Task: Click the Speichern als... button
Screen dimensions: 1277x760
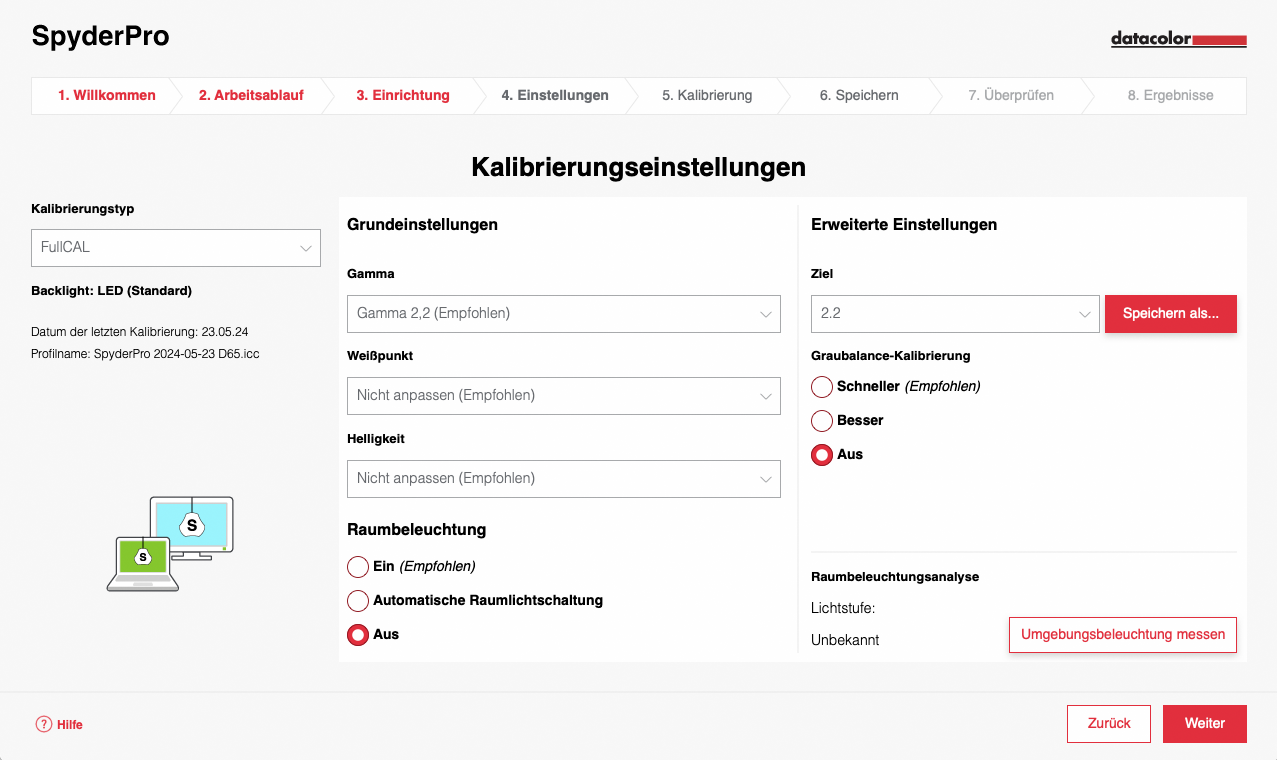Action: pyautogui.click(x=1171, y=314)
